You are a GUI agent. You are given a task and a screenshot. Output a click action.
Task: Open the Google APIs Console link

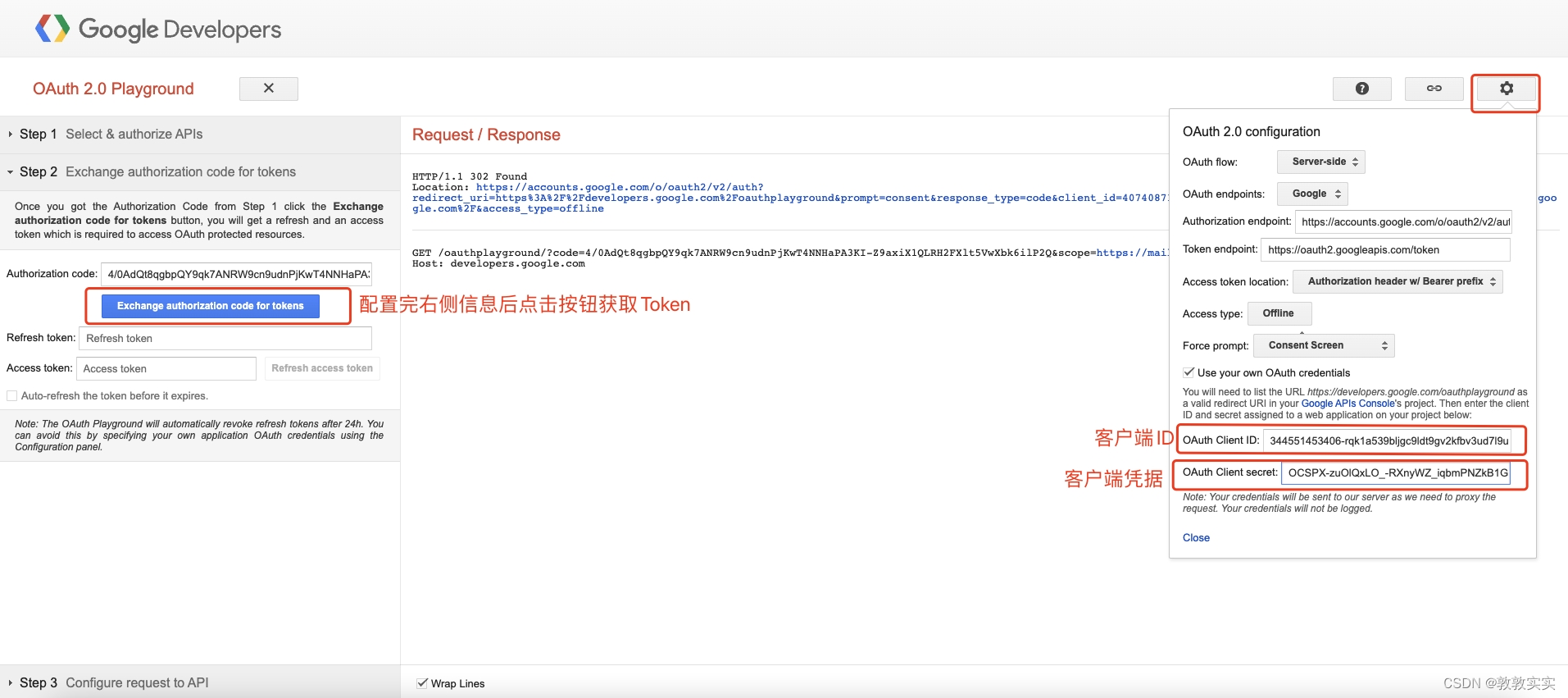(1348, 404)
